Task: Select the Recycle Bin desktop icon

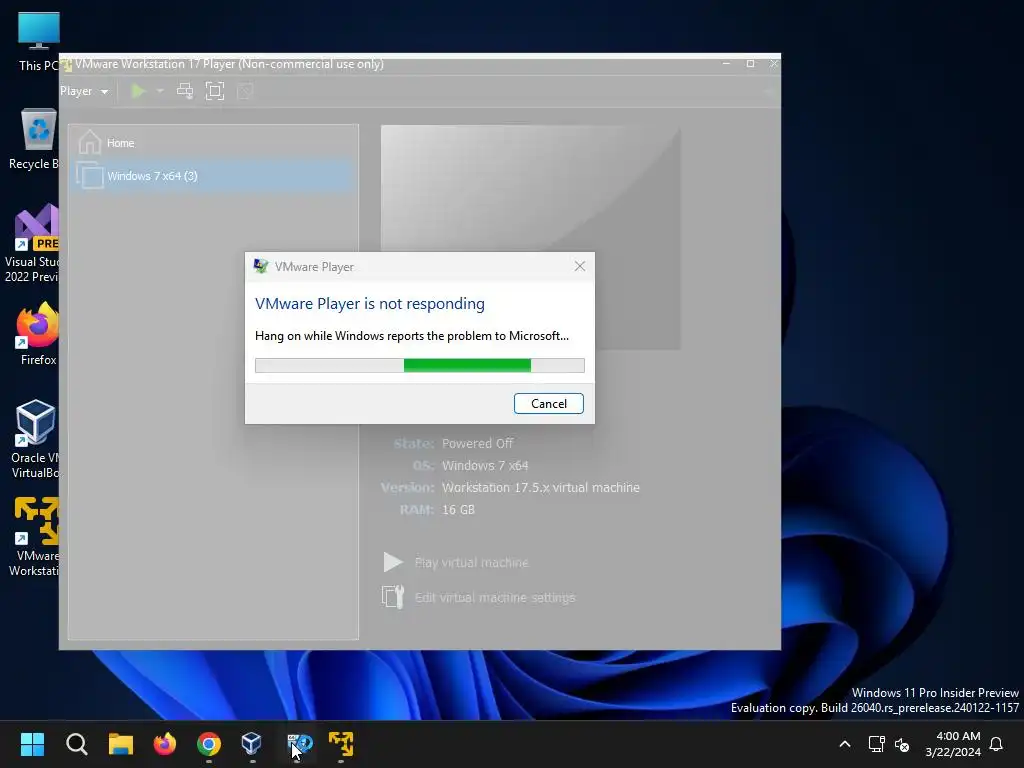Action: [x=36, y=139]
